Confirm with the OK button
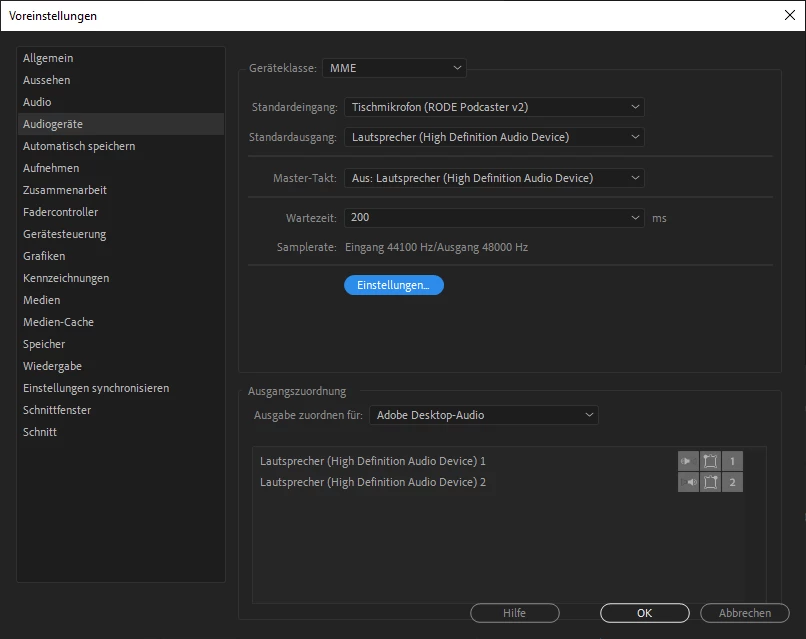Screen dimensions: 806x639 click(645, 613)
